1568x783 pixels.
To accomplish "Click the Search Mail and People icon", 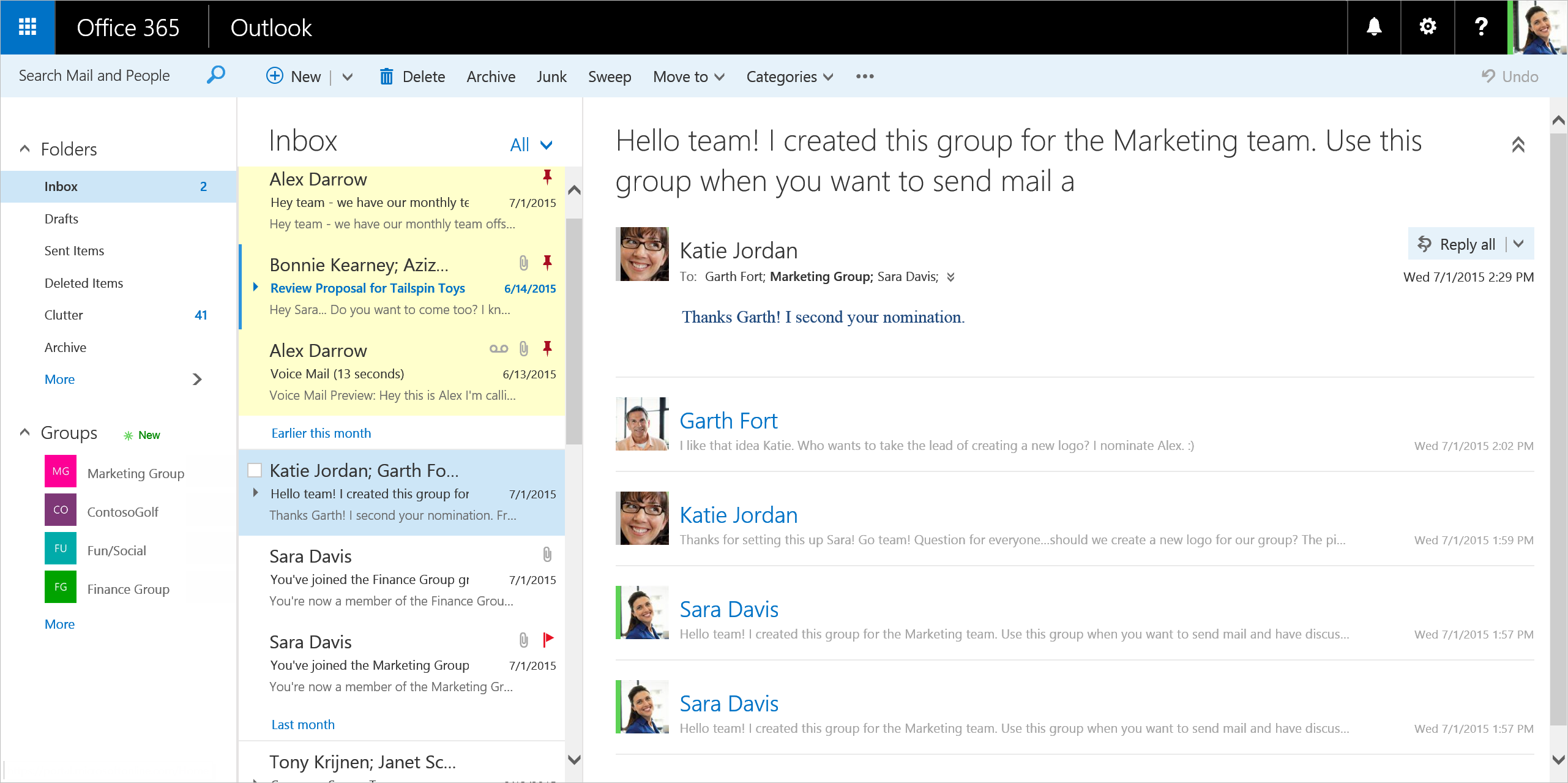I will (215, 76).
